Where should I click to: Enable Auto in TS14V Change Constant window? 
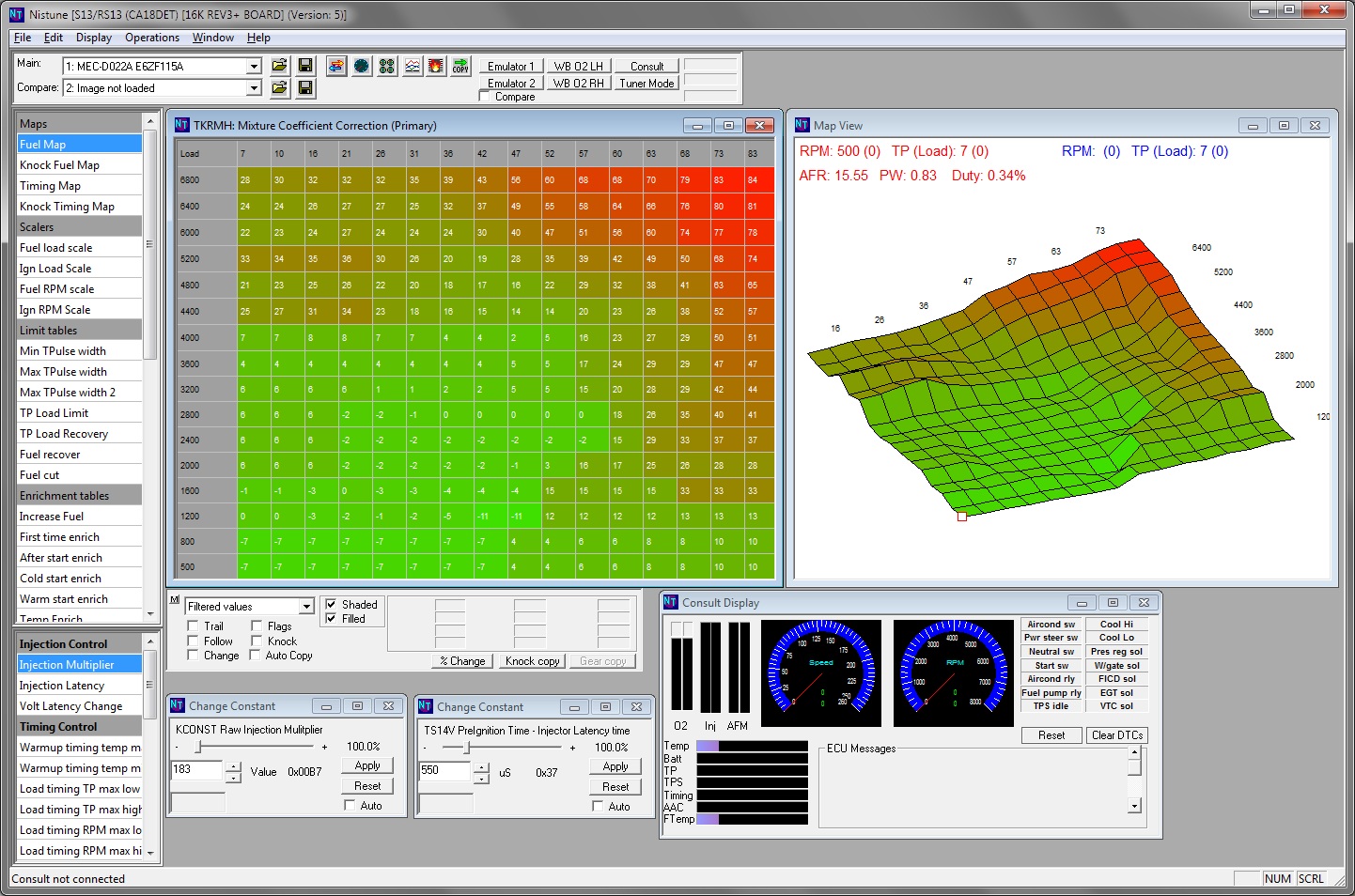[x=598, y=806]
